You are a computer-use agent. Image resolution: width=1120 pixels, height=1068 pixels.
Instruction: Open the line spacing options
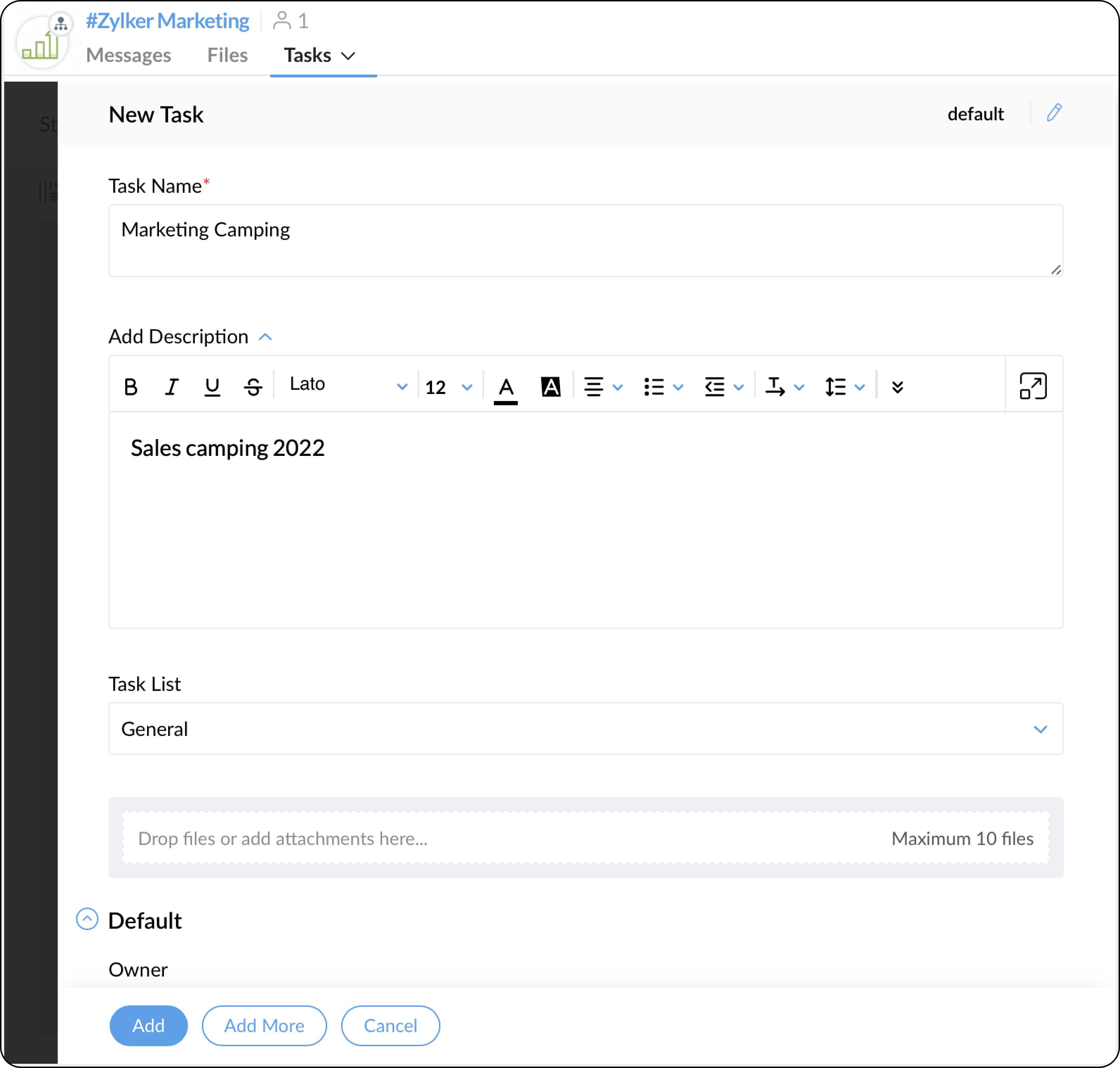tap(845, 387)
